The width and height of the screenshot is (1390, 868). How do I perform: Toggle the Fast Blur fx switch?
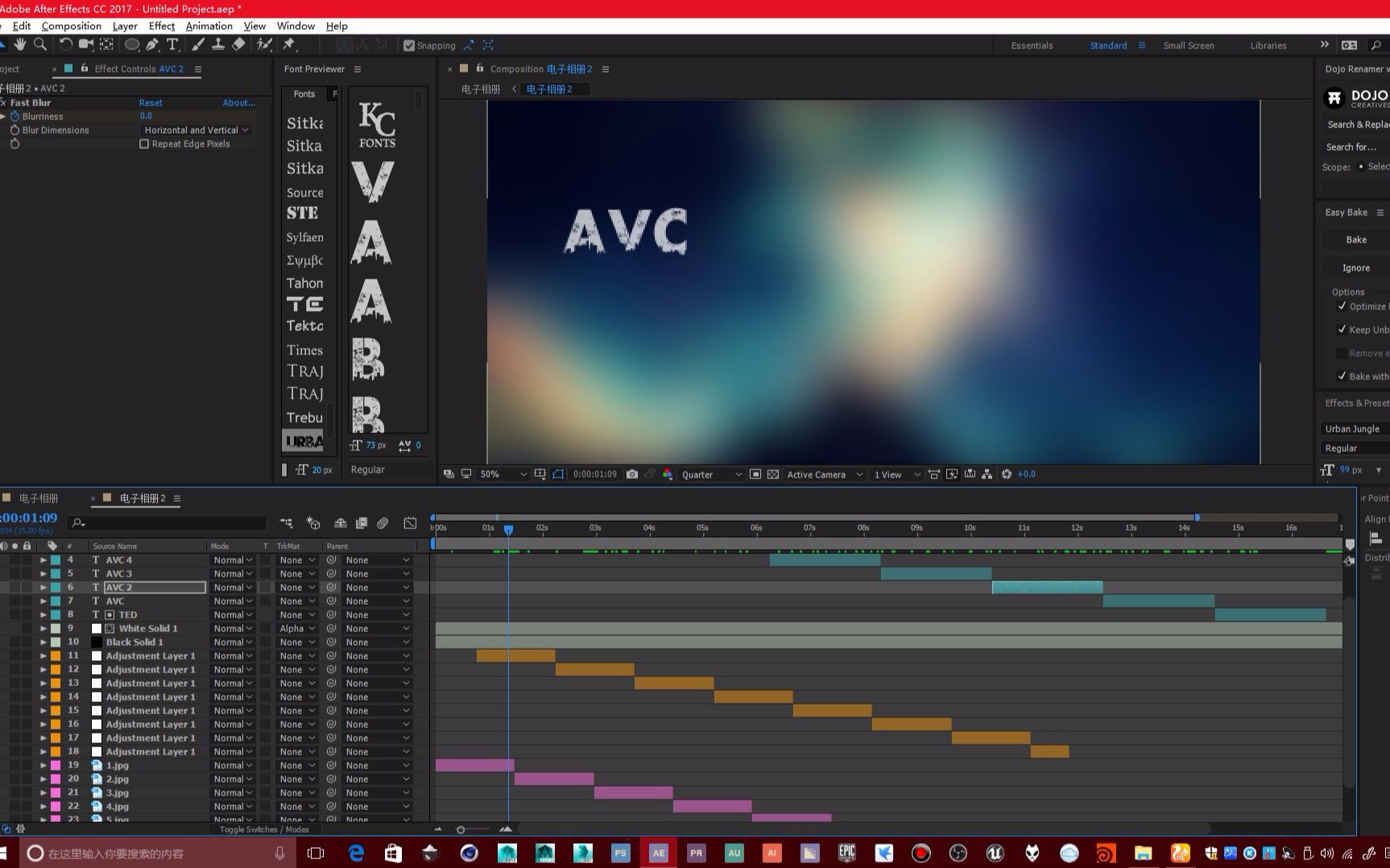tap(3, 103)
